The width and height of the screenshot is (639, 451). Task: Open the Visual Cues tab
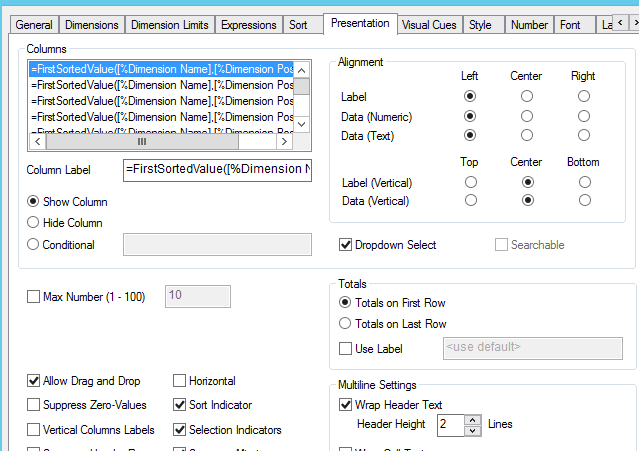click(x=429, y=25)
